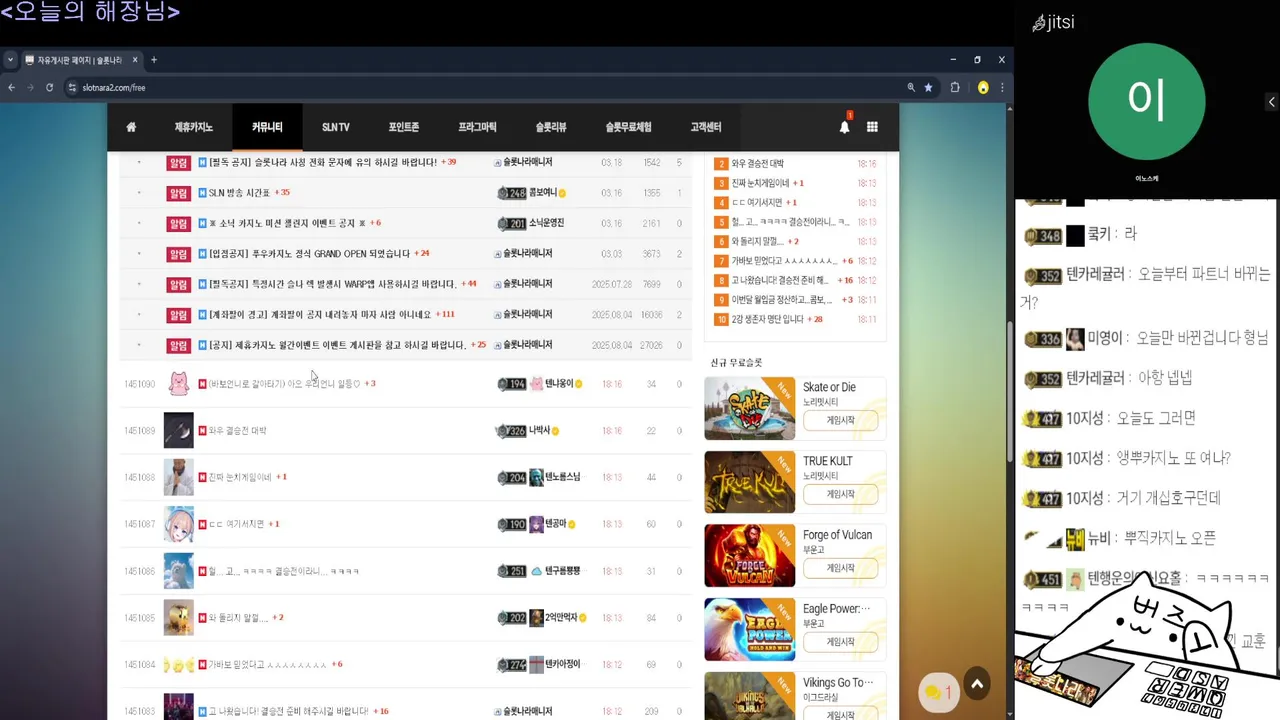Open the 후우카지노 정식 GRAND OPEN notice
The height and width of the screenshot is (720, 1280).
(309, 254)
